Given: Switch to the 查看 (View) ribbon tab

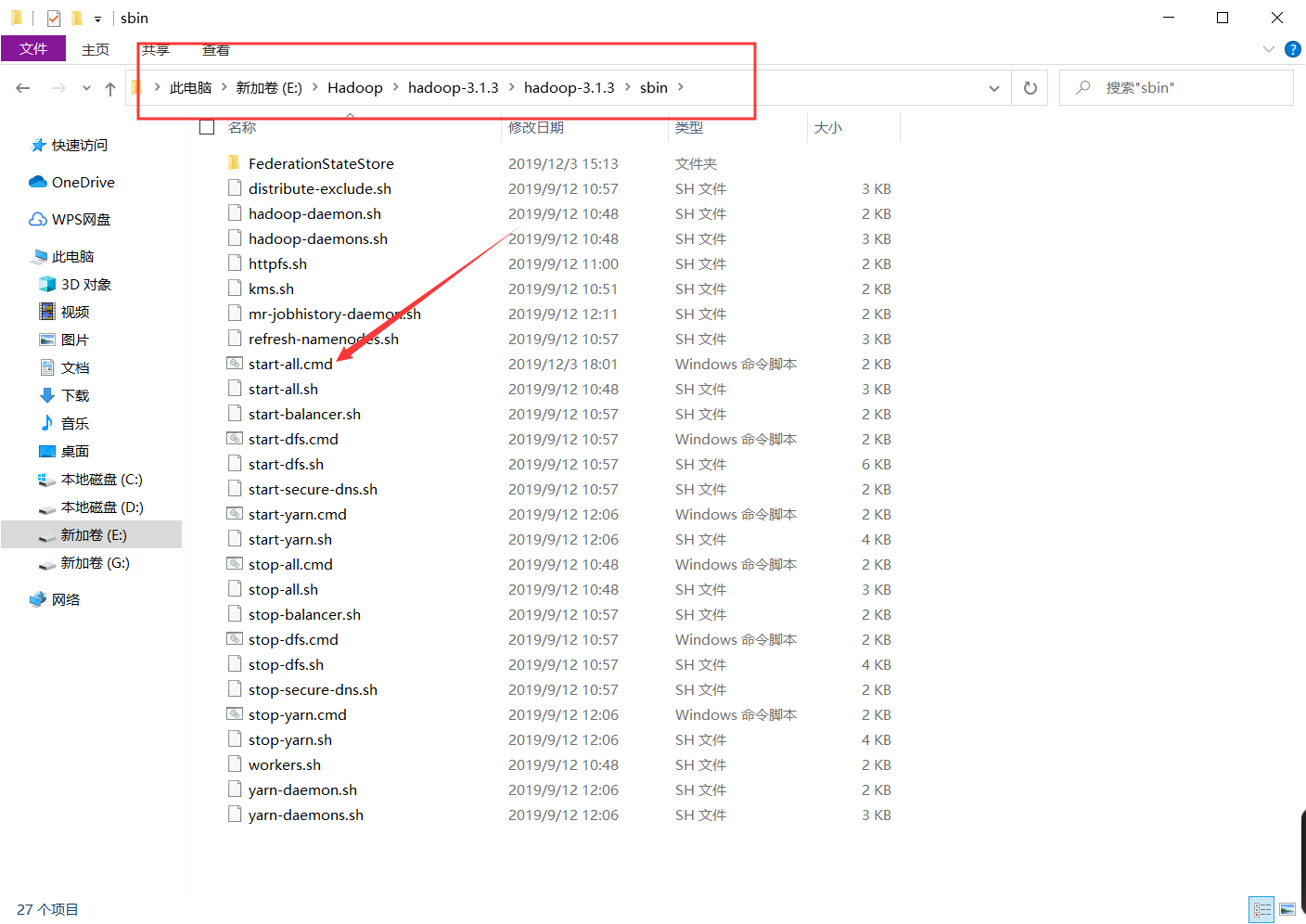Looking at the screenshot, I should tap(215, 49).
